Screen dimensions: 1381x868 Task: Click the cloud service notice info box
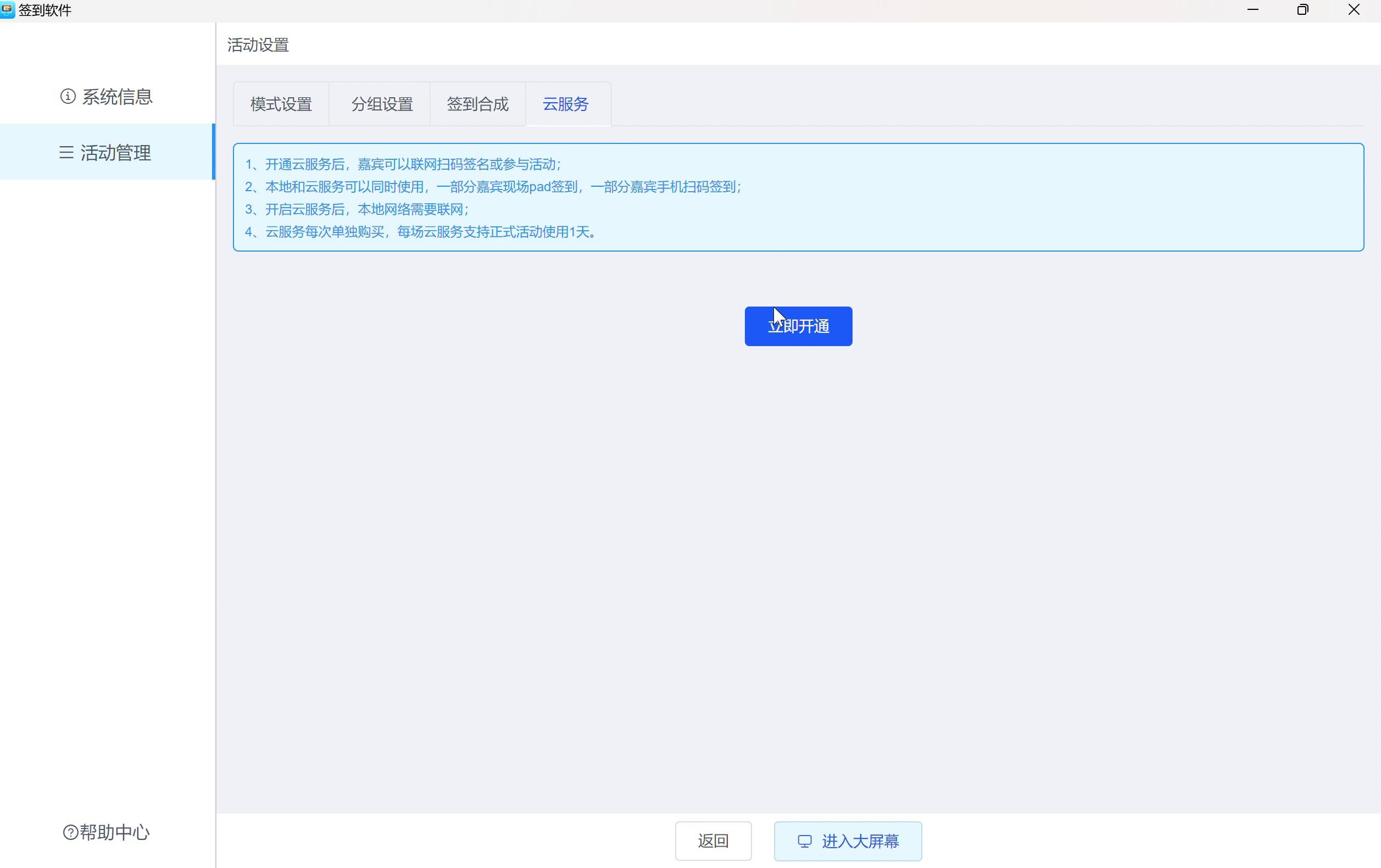click(798, 197)
